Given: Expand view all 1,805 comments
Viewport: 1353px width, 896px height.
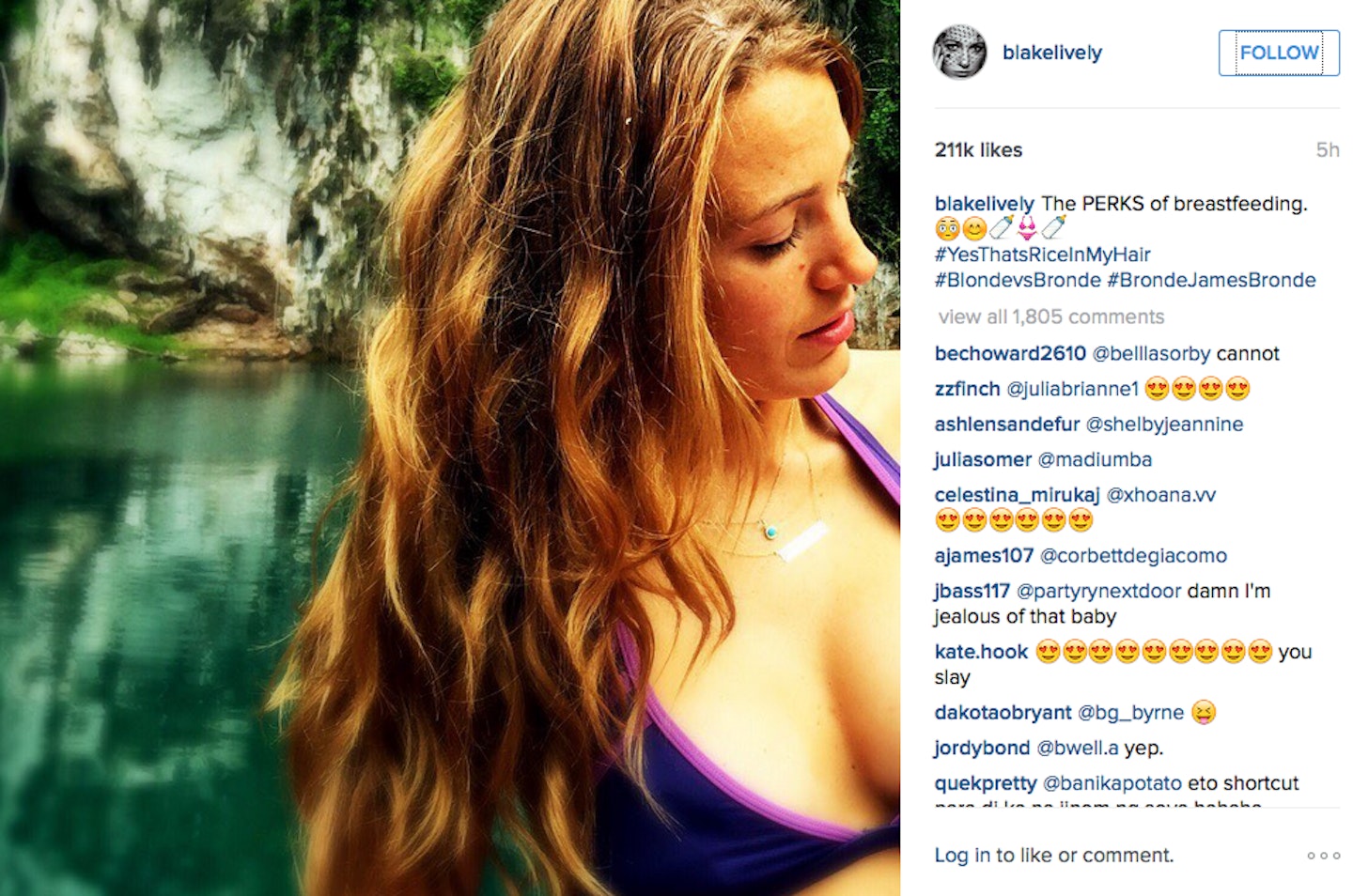Looking at the screenshot, I should [x=1050, y=317].
